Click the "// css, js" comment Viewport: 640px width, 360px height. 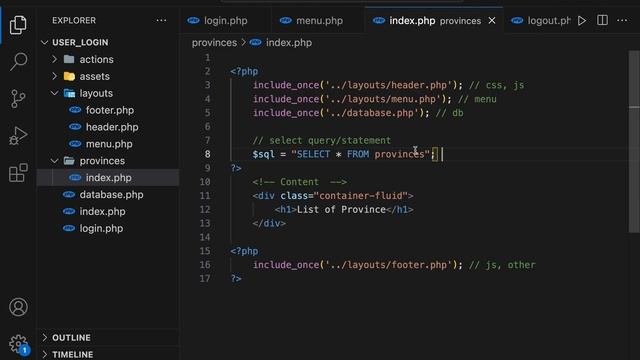(x=496, y=85)
